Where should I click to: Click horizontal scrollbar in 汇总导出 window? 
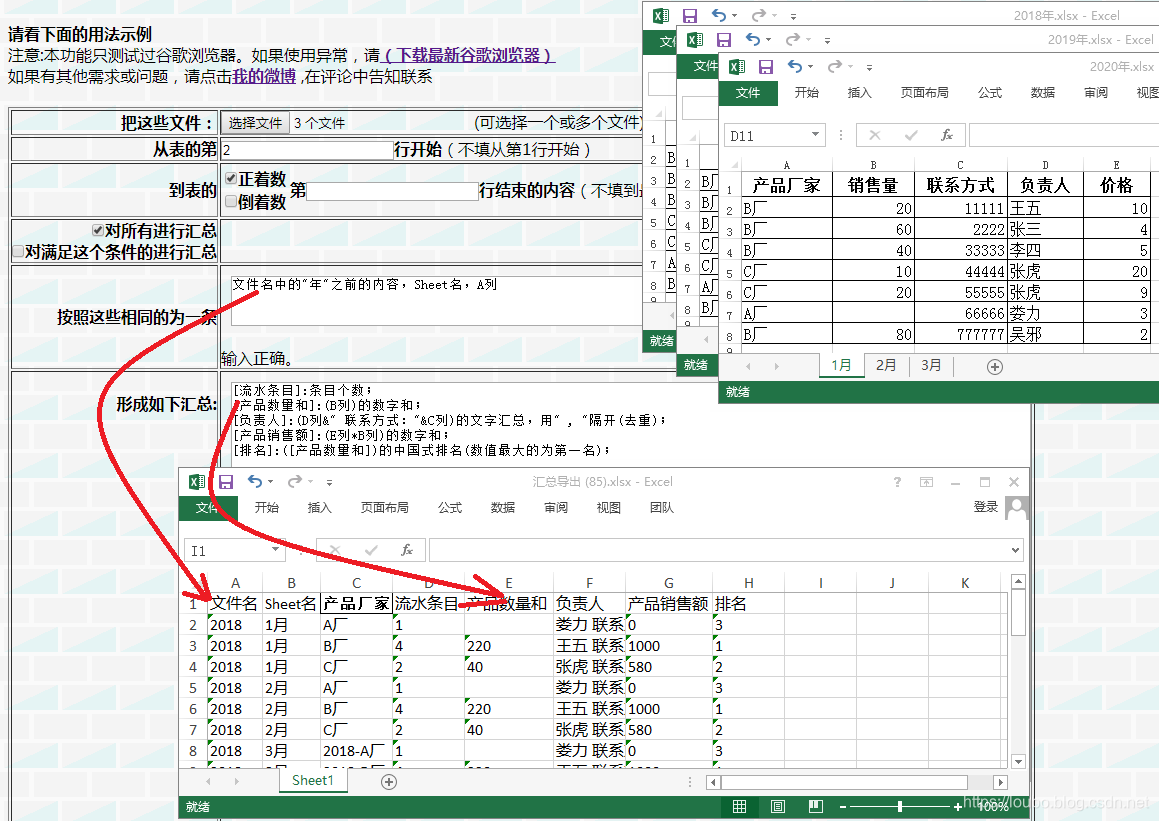(844, 782)
